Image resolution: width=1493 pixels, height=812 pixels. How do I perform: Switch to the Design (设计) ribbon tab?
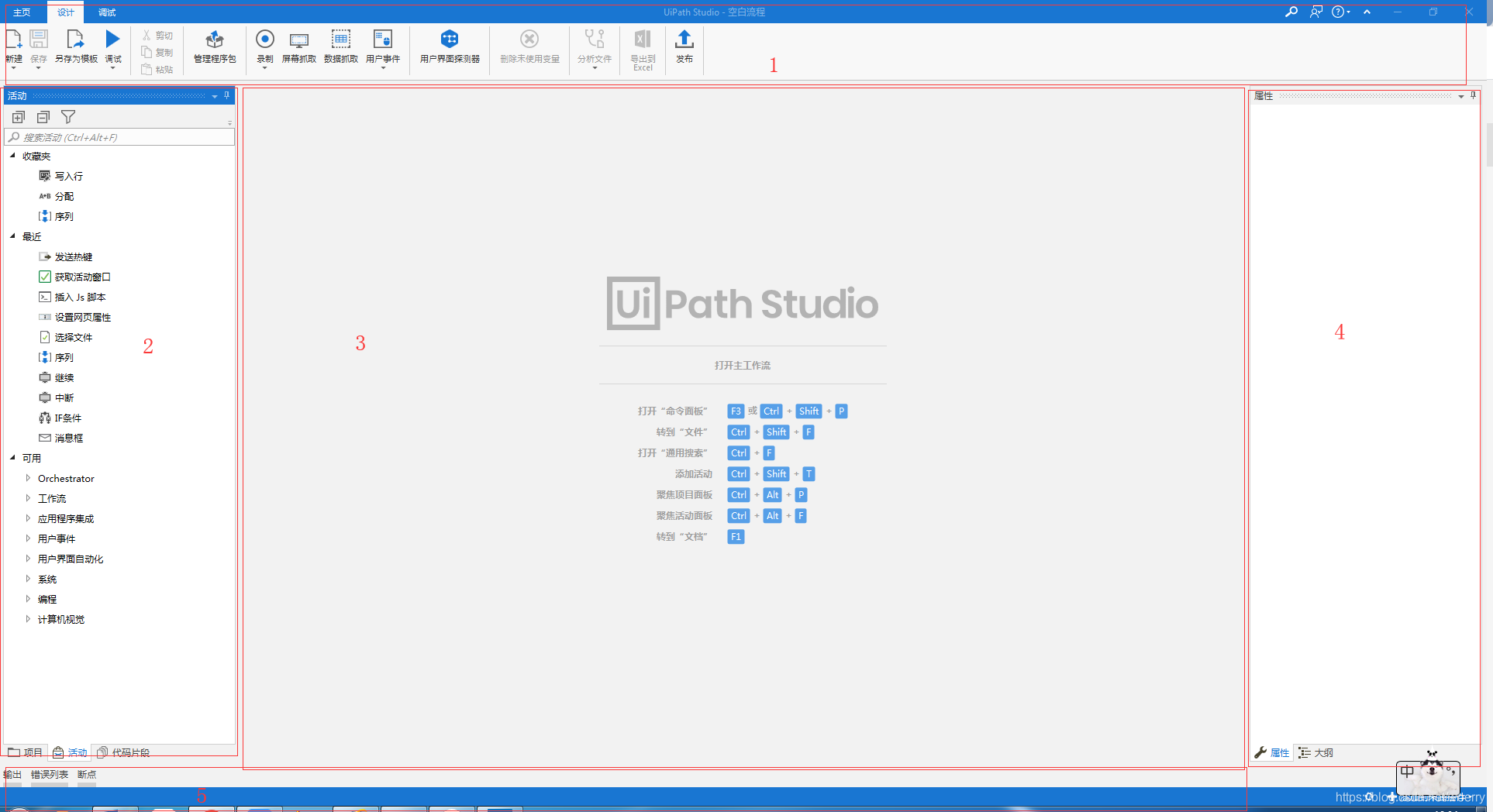coord(66,12)
